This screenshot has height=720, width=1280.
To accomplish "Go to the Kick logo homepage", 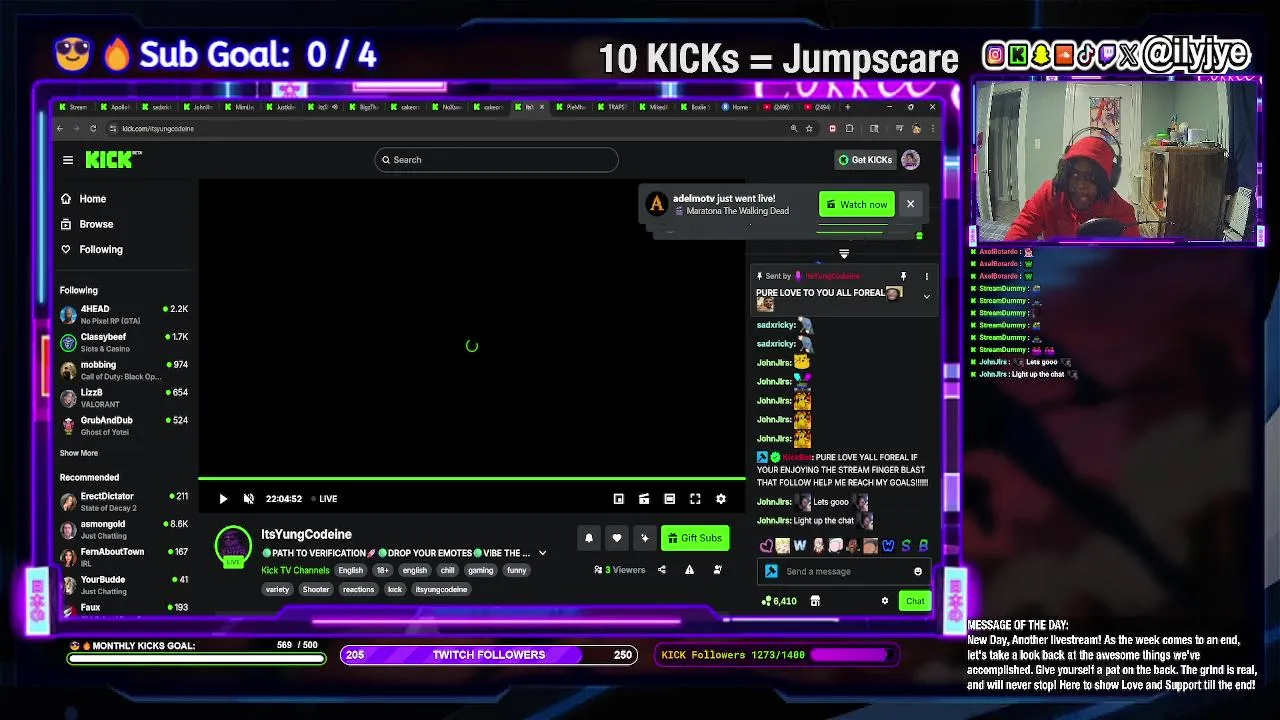I will click(113, 160).
